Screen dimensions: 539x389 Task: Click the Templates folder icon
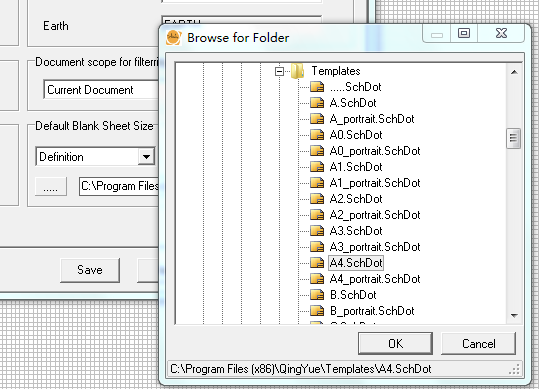[x=298, y=71]
